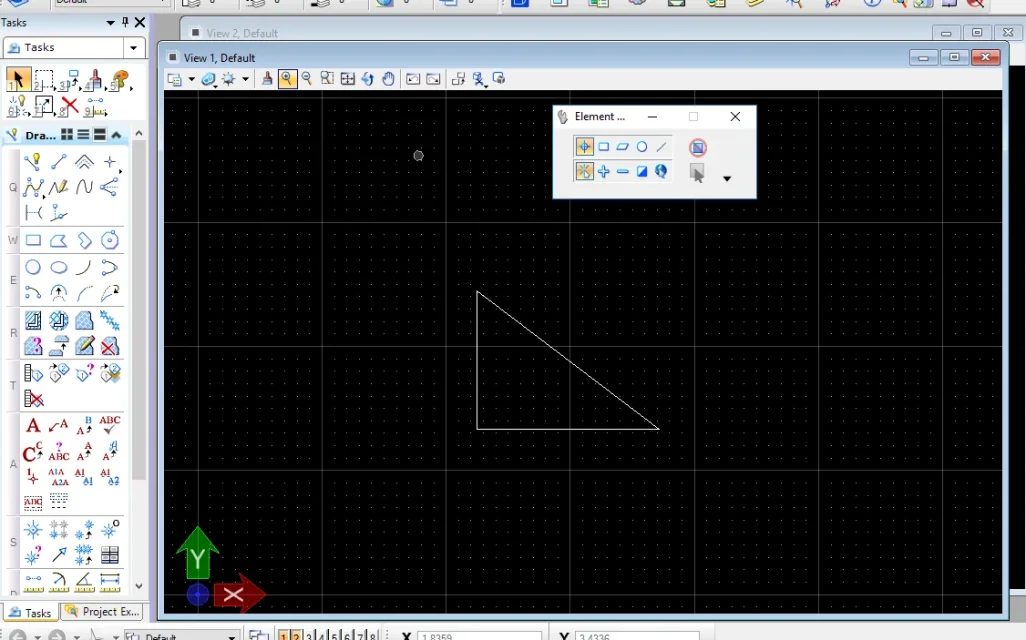
Task: Open the display brightness dropdown arrow
Action: (x=245, y=79)
